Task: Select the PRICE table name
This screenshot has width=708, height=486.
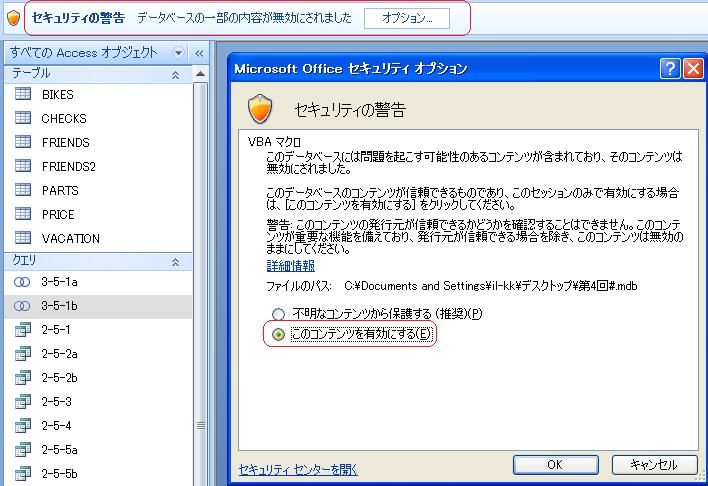Action: pos(58,214)
